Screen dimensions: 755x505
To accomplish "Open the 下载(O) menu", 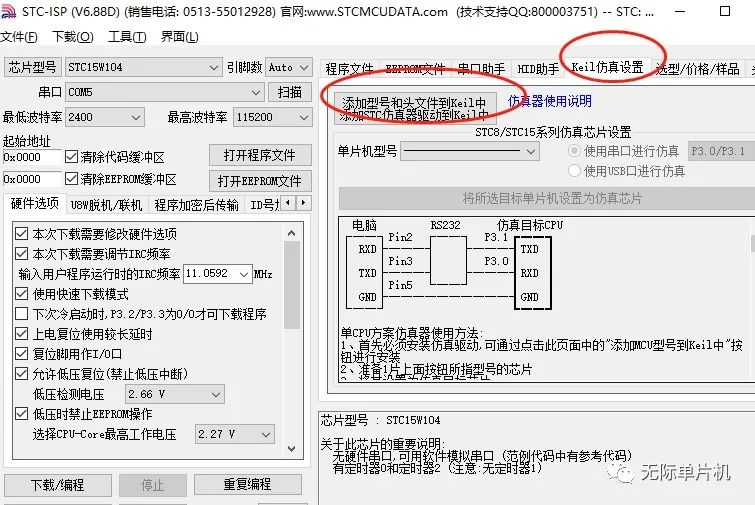I will [x=73, y=37].
